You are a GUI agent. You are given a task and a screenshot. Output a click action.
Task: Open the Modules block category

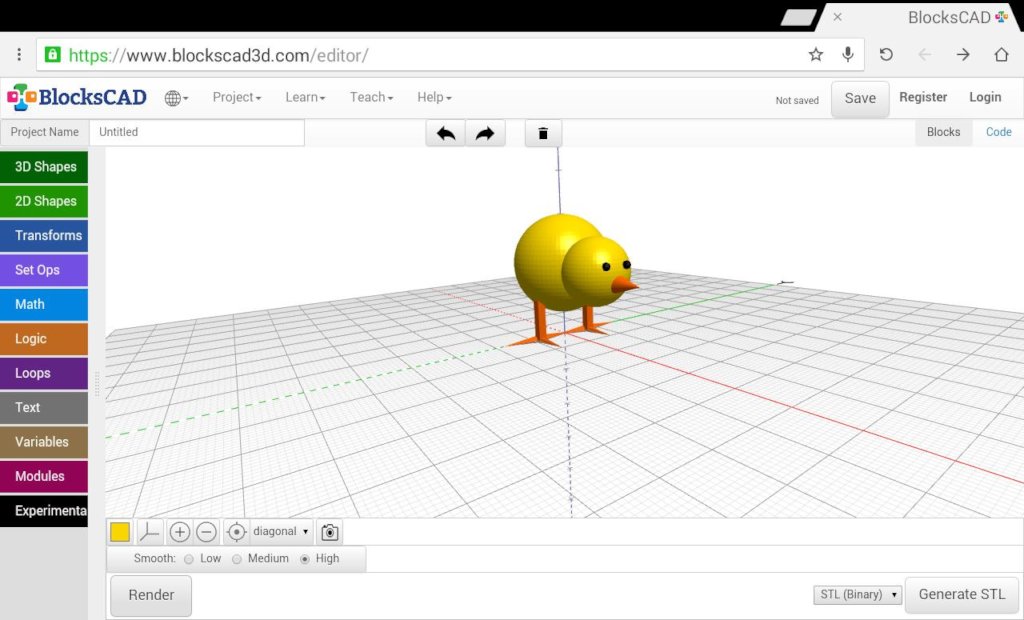(x=44, y=476)
